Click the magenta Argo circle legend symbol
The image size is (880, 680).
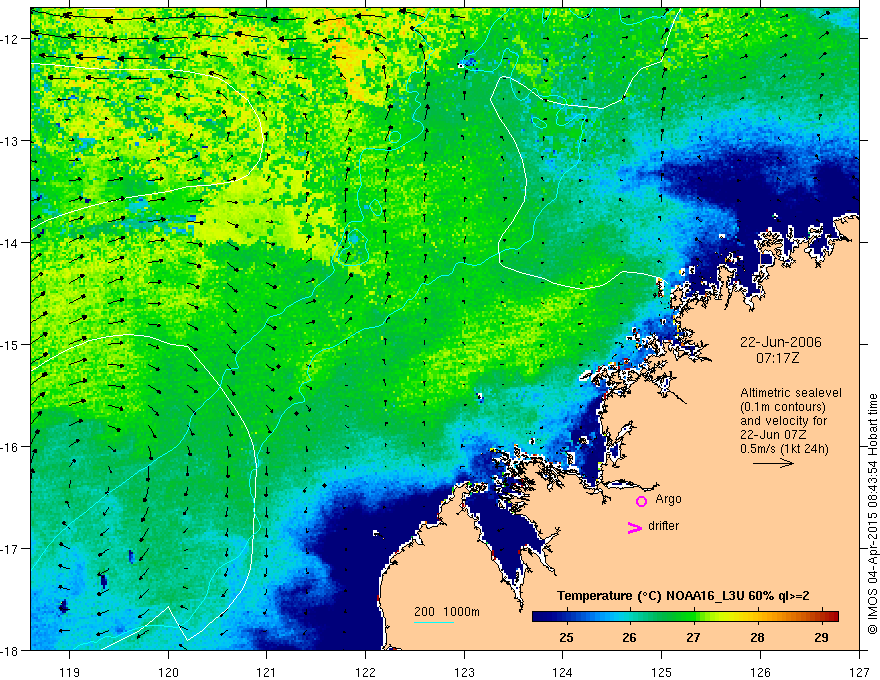coord(641,501)
